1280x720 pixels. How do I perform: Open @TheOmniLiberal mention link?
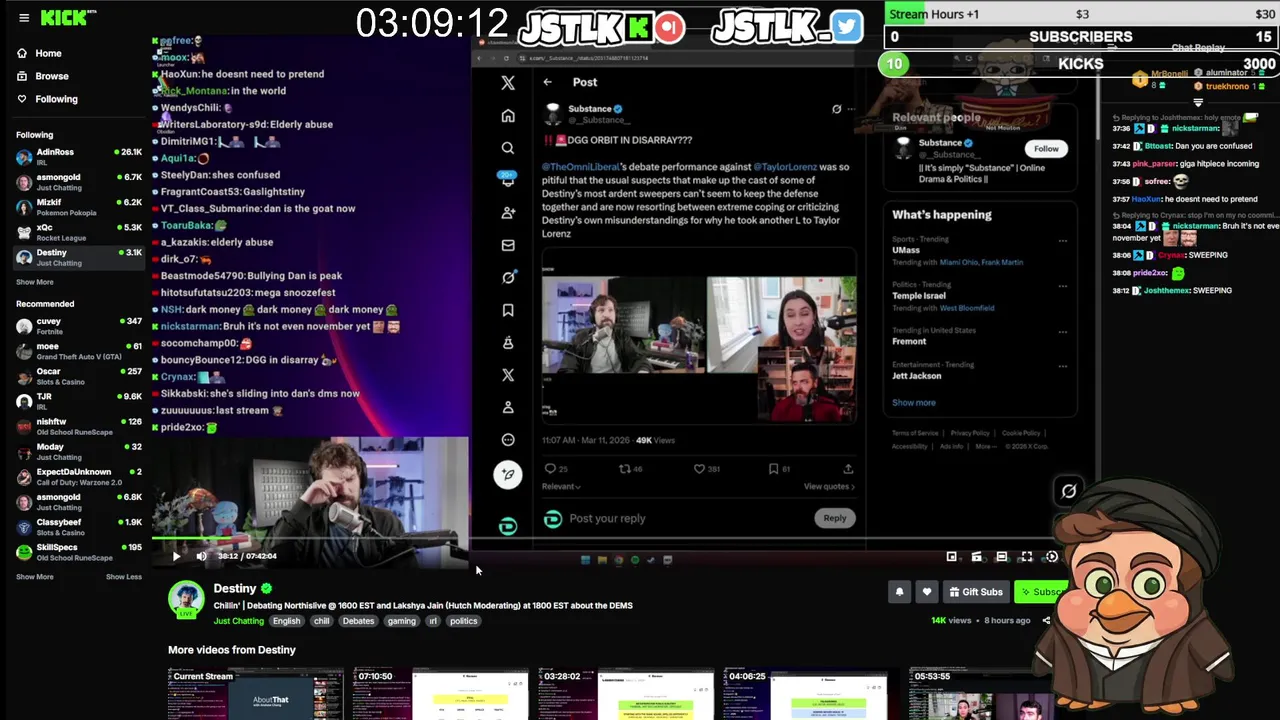(x=580, y=167)
